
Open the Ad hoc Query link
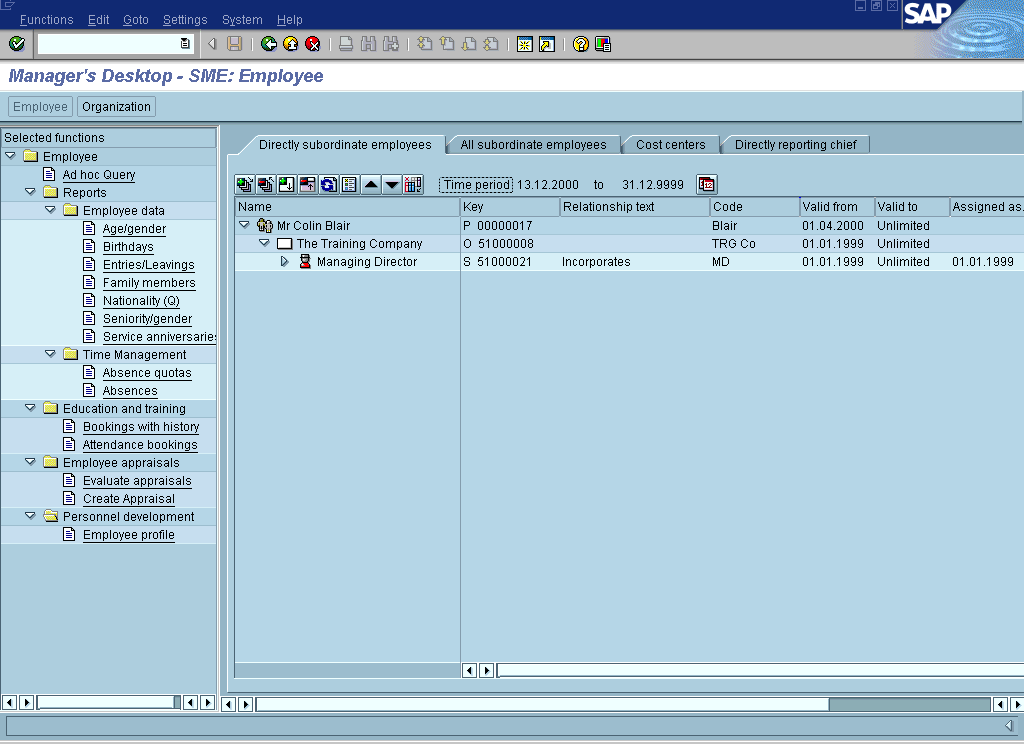(99, 174)
